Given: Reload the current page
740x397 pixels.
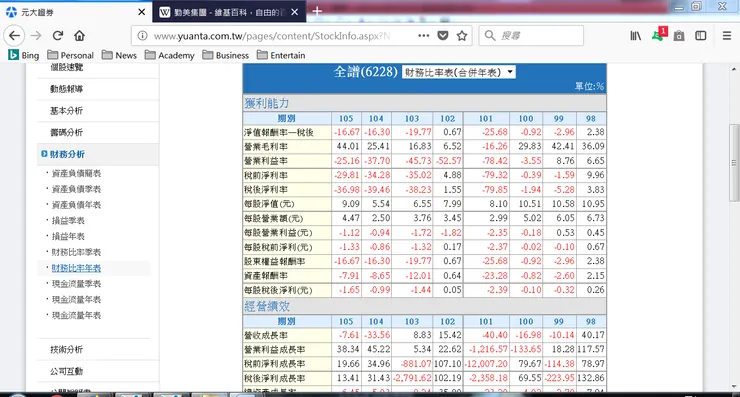Looking at the screenshot, I should pos(58,35).
